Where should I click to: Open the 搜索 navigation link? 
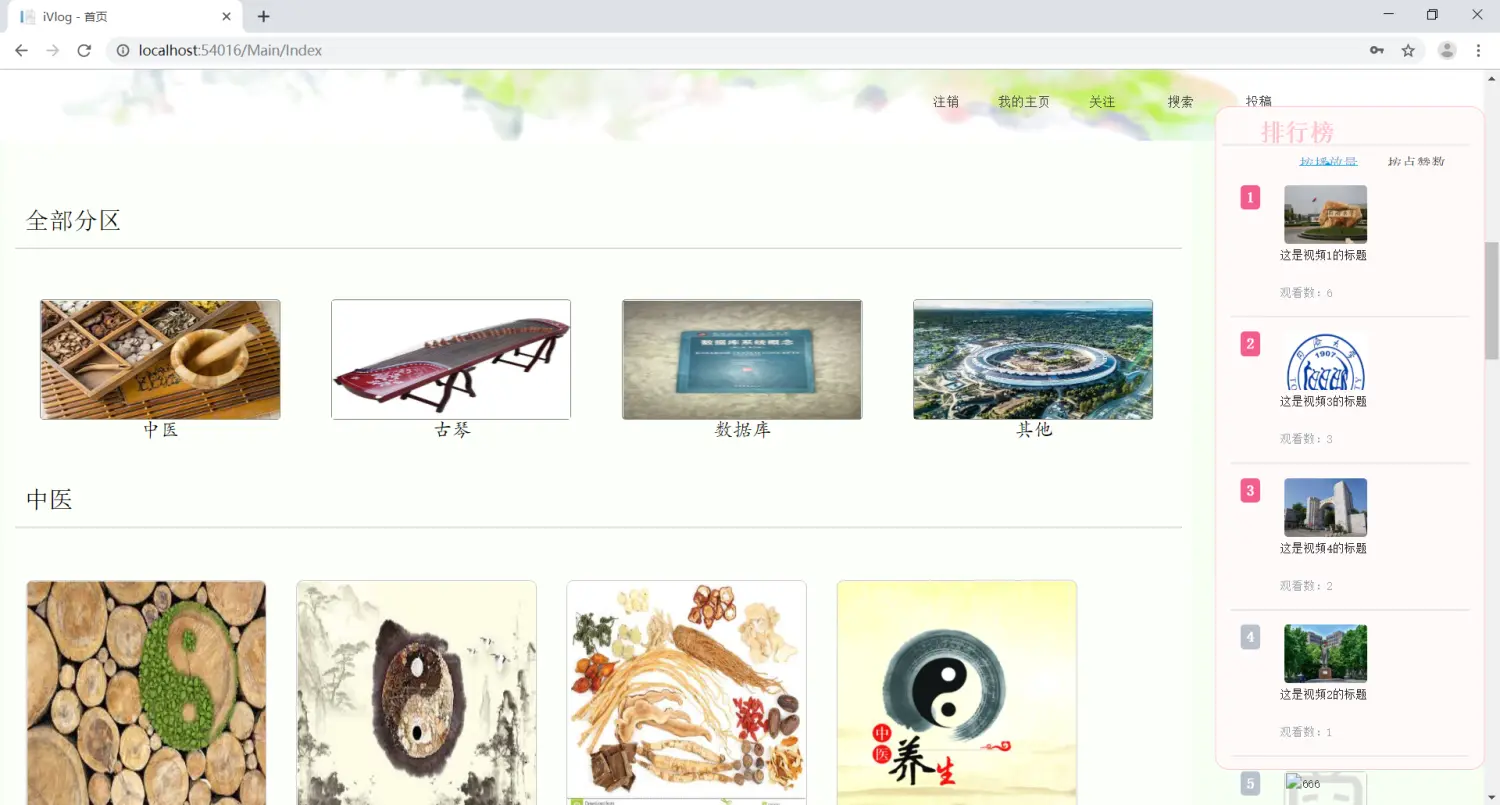[x=1180, y=102]
